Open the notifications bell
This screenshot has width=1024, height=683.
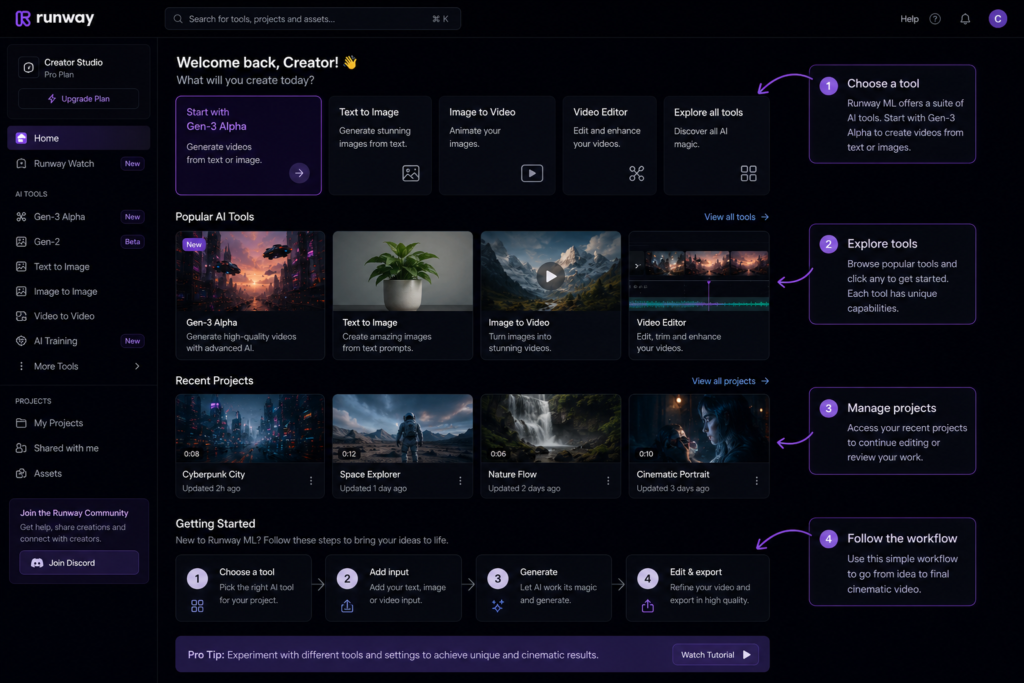click(965, 19)
